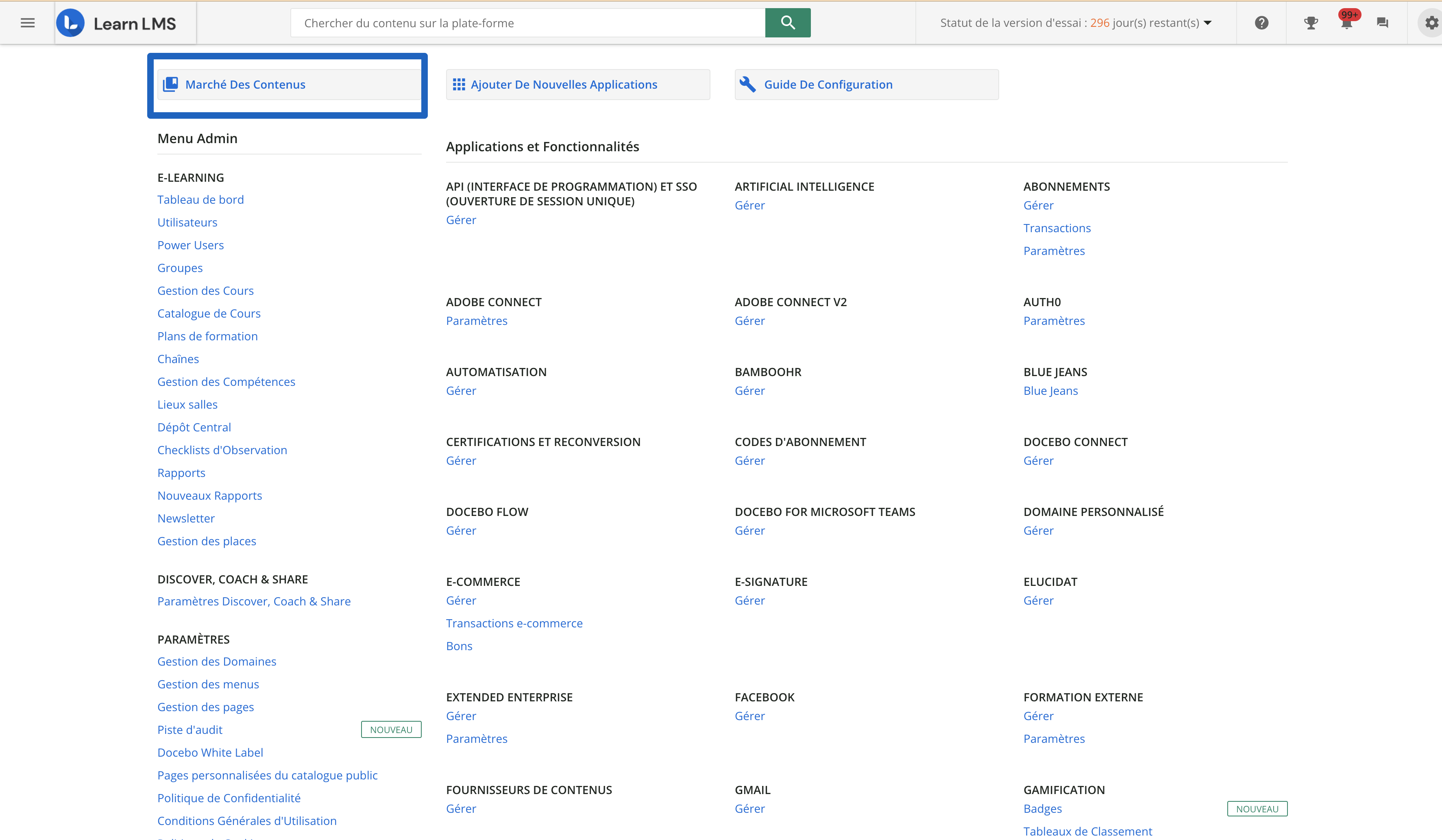Open Paramètres under Abonnements
Screen dimensions: 1442x840
(1054, 251)
